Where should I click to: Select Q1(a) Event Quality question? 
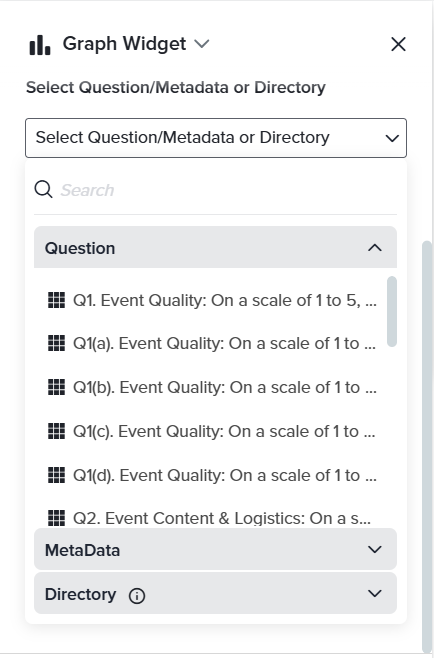(x=212, y=344)
